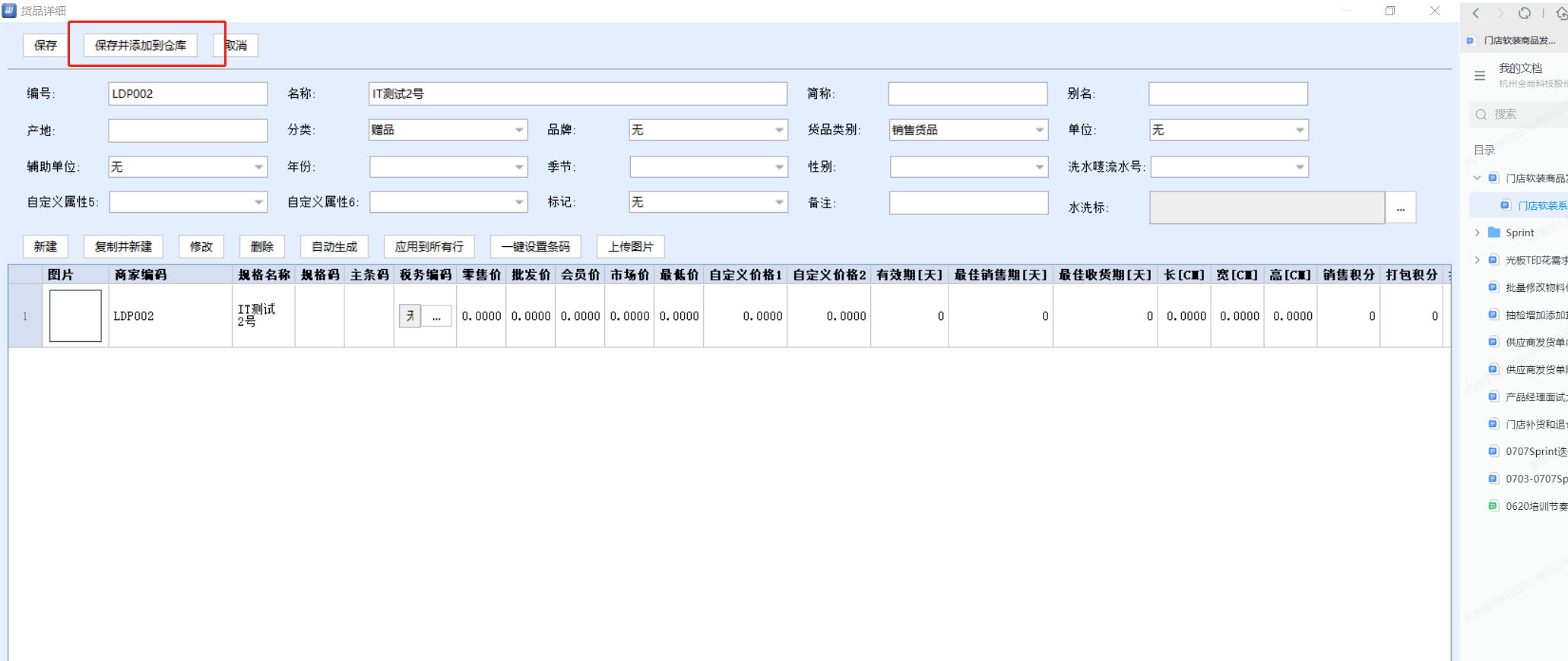Click the 0620培训节奏 green document icon
1568x661 pixels.
(1493, 506)
